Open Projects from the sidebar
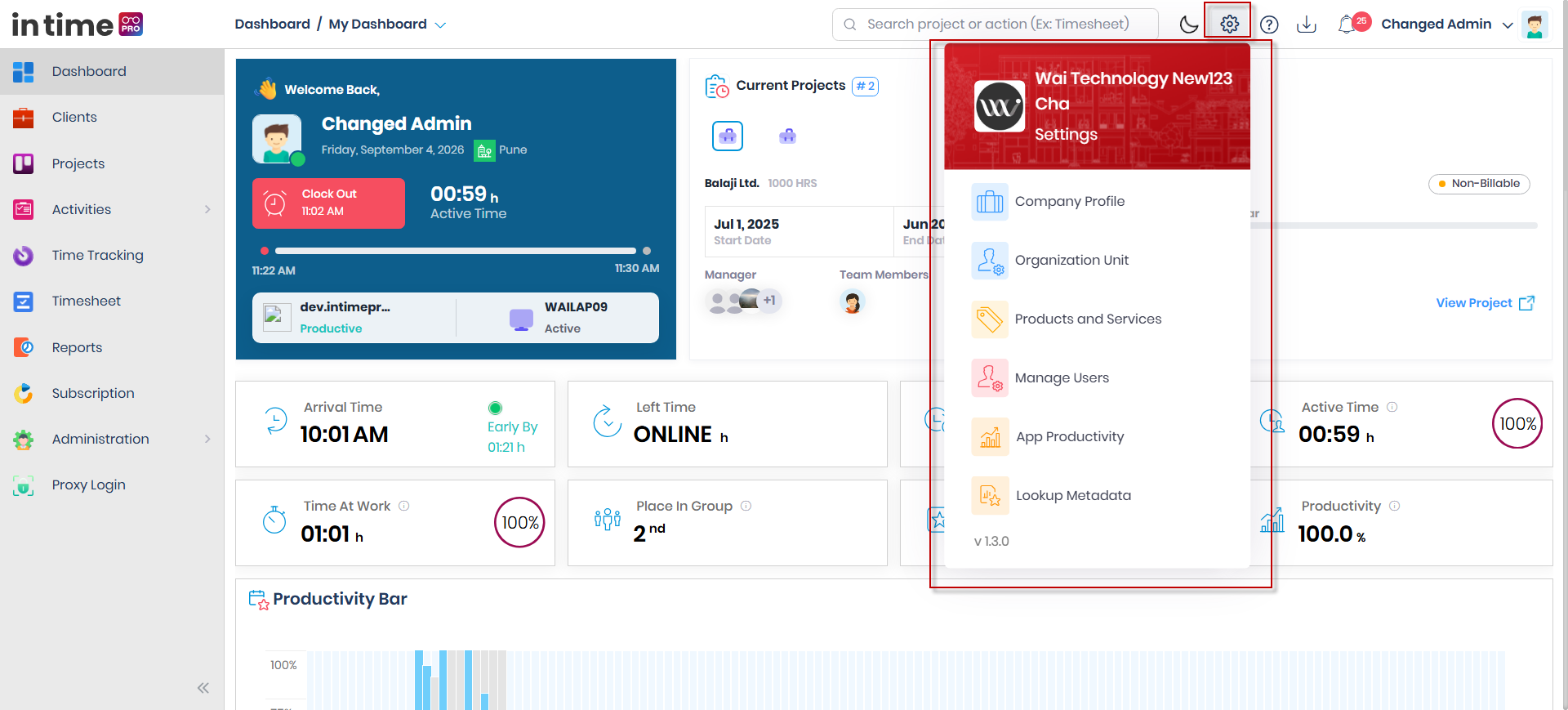 [x=112, y=163]
